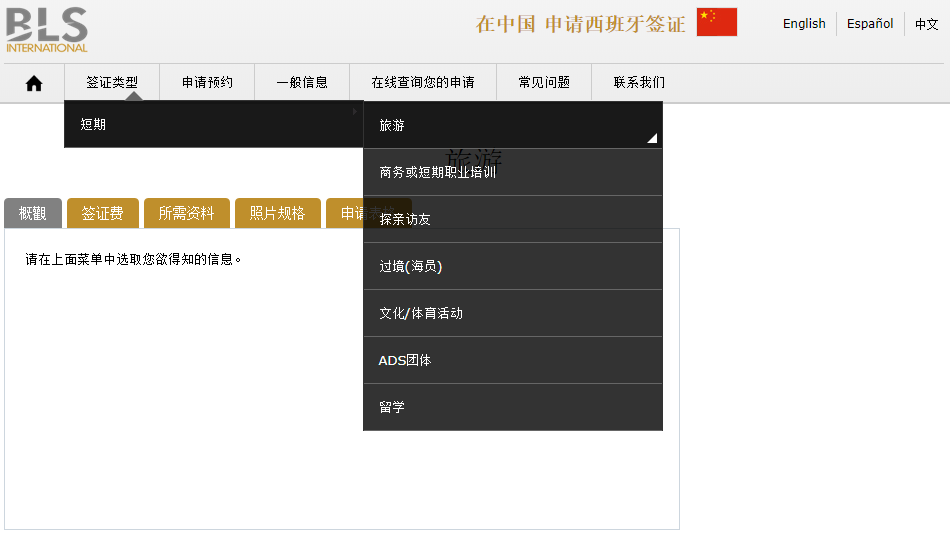Switch to the 签证费 tab
Image resolution: width=950 pixels, height=536 pixels.
pyautogui.click(x=102, y=213)
